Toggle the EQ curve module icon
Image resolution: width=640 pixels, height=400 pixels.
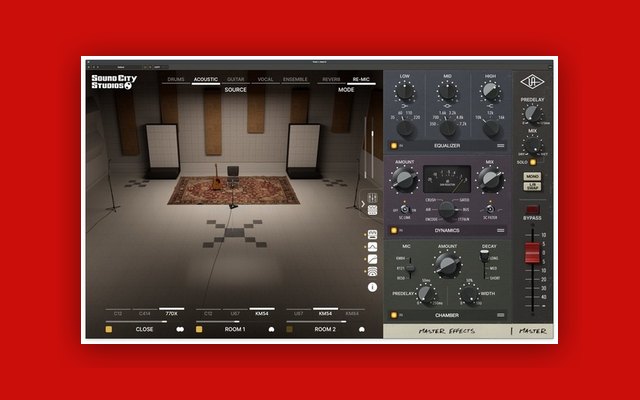372,247
